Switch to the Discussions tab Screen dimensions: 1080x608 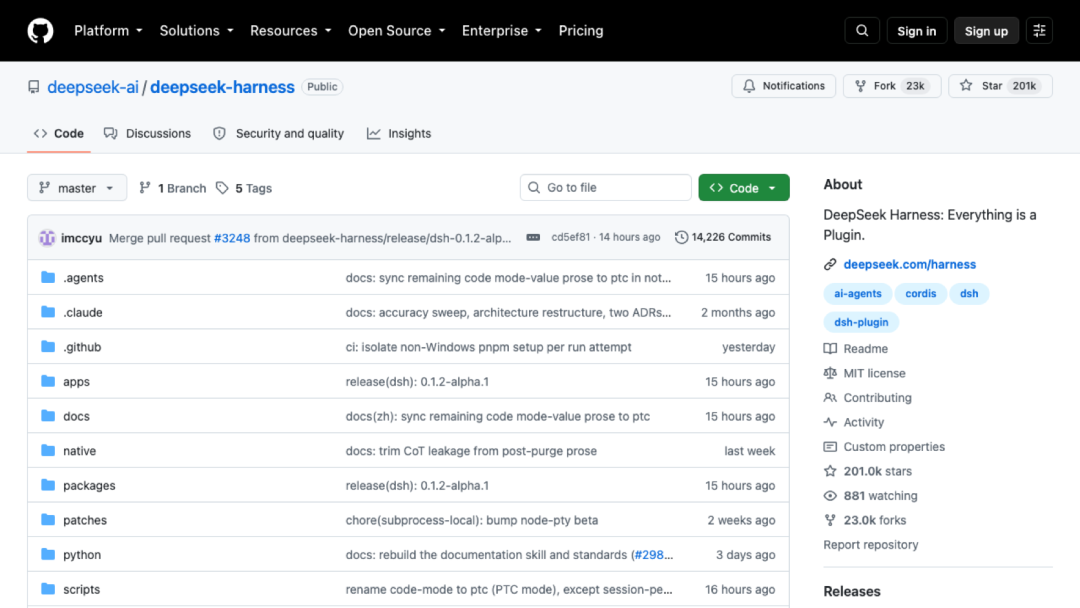[147, 134]
